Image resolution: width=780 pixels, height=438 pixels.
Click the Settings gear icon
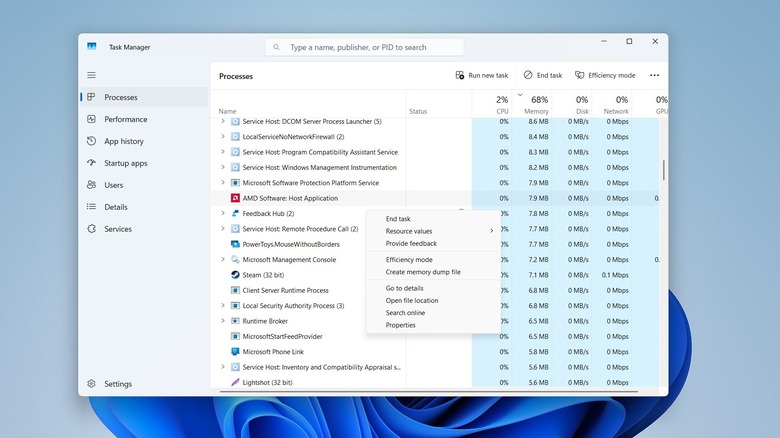point(91,384)
